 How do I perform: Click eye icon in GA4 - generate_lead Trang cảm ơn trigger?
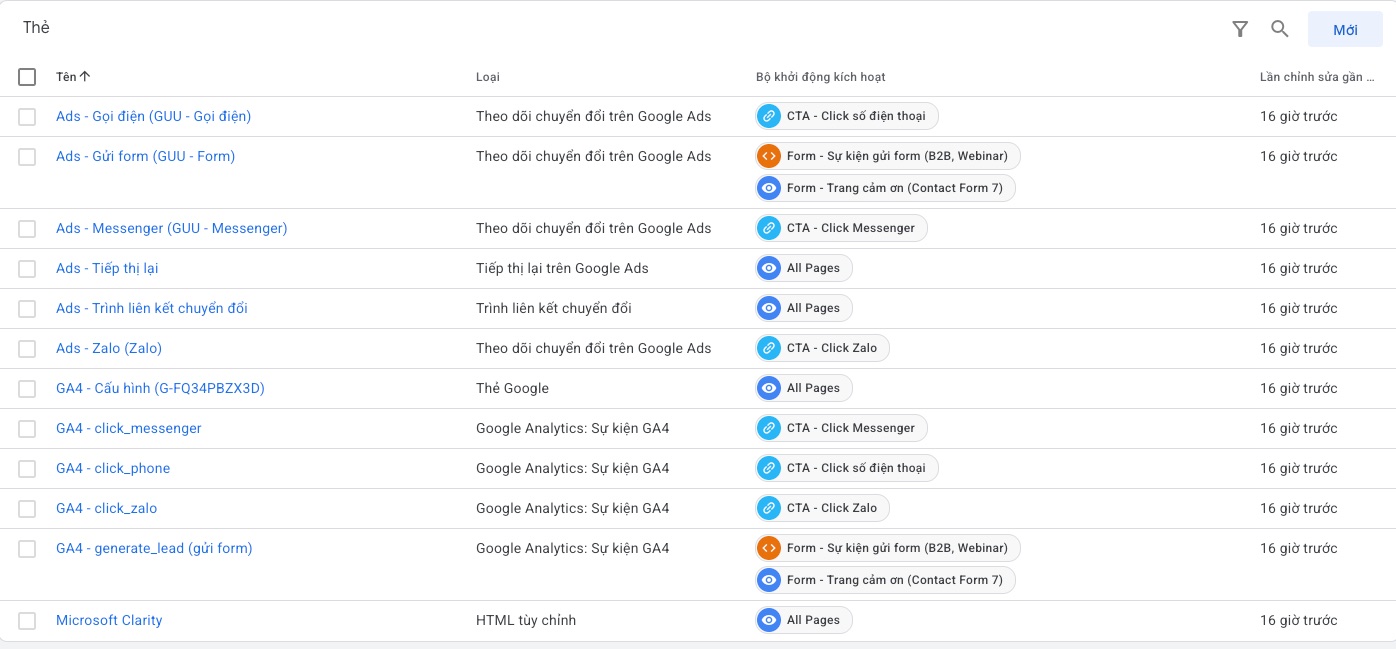point(769,580)
